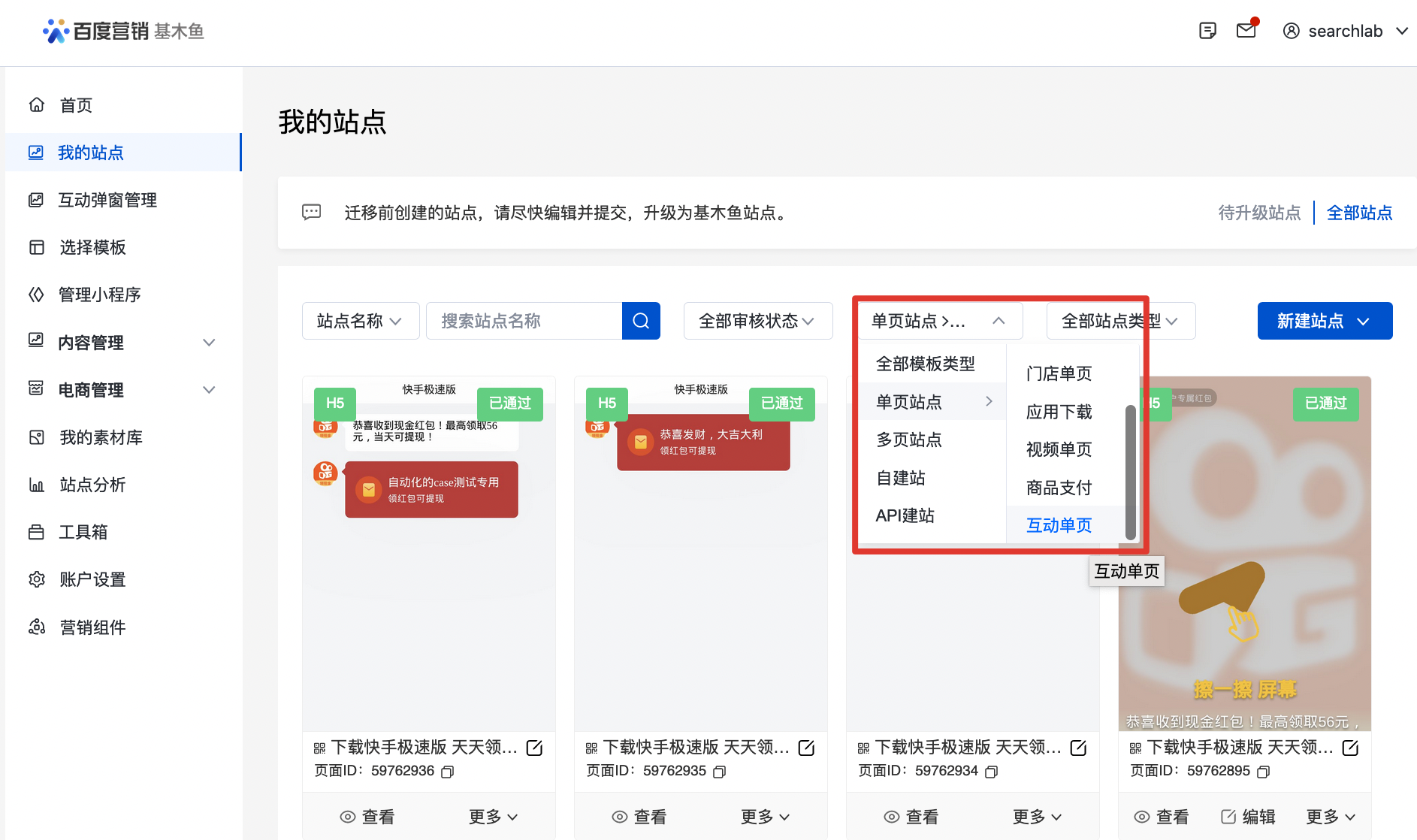Click the blue search magnifier button
The height and width of the screenshot is (840, 1417).
[x=641, y=321]
